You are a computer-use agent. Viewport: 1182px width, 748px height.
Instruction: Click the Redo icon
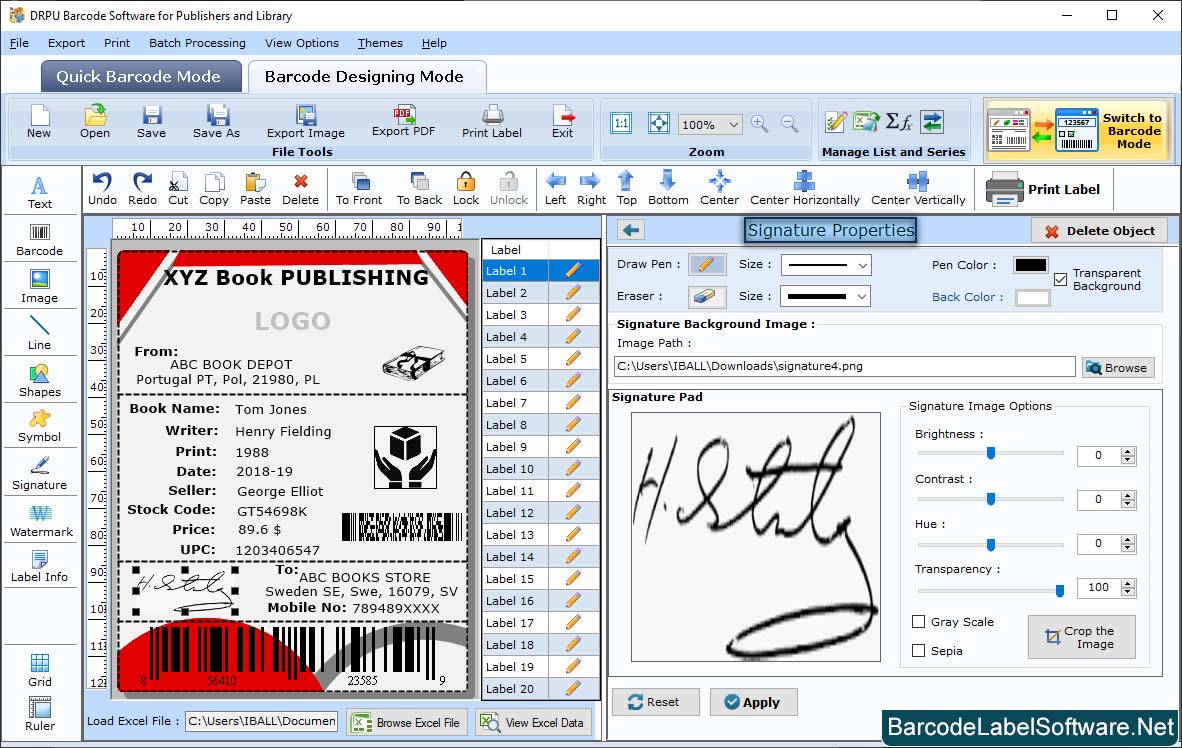pos(142,189)
